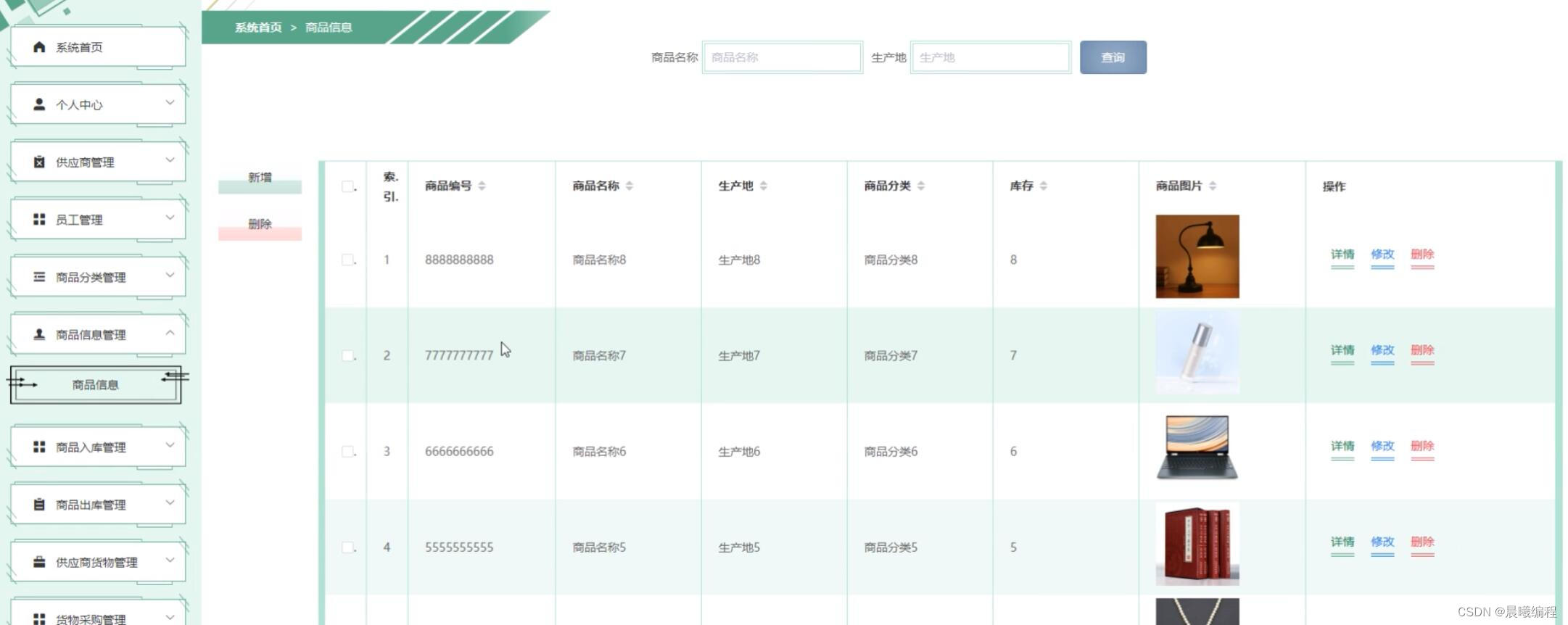Screen dimensions: 1568x625
Task: Click the person icon beside 个人中心
Action: click(x=39, y=104)
